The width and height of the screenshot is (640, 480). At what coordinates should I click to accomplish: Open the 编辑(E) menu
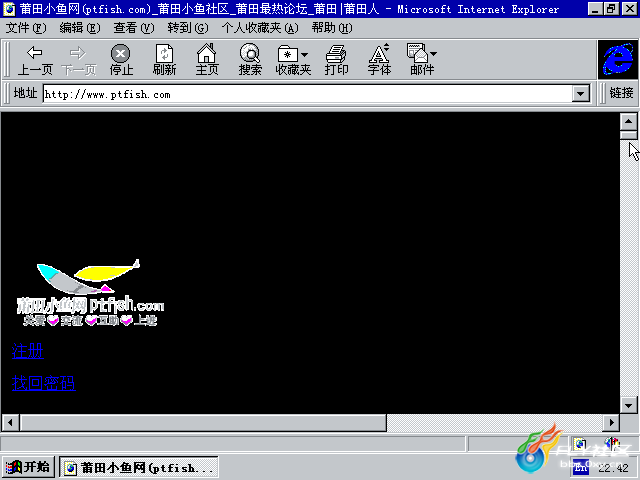pyautogui.click(x=80, y=28)
